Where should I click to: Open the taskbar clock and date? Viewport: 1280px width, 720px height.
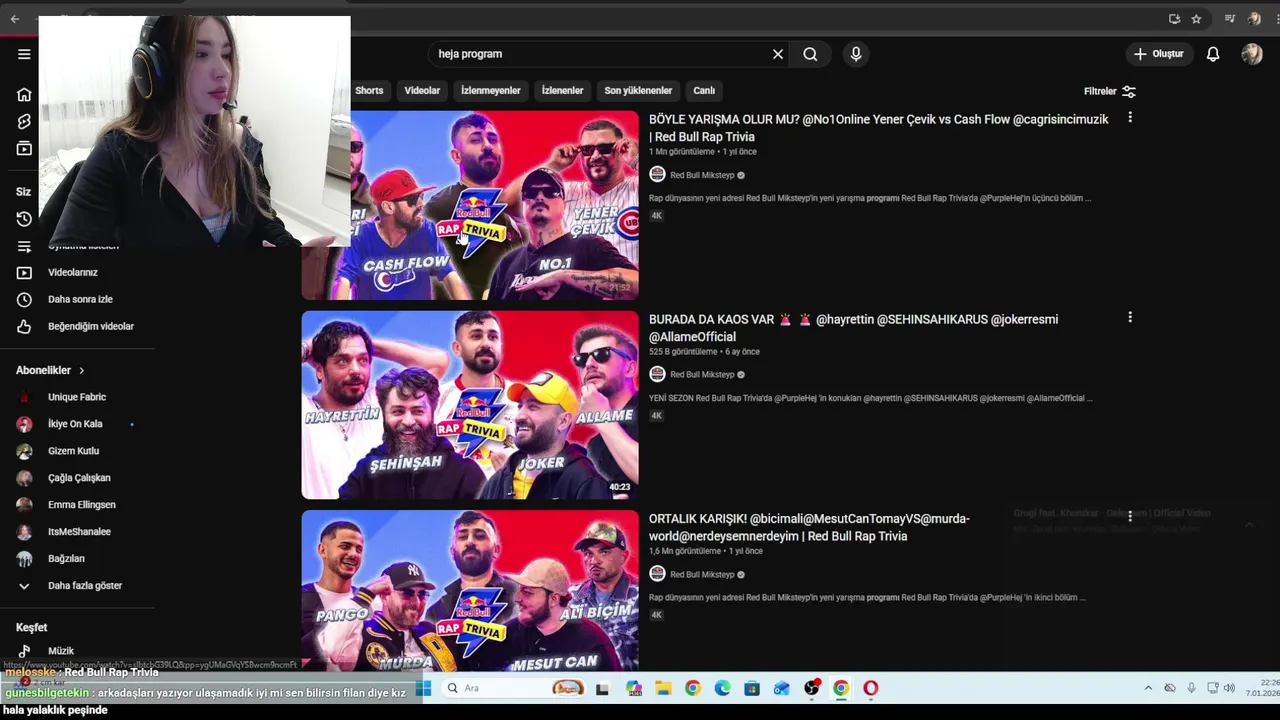[x=1263, y=688]
